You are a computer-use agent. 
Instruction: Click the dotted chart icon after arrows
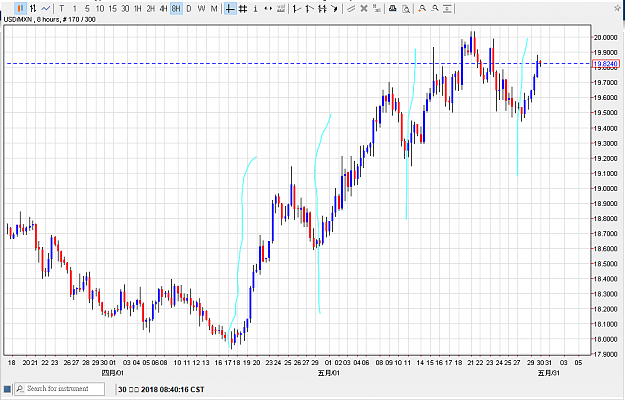281,9
